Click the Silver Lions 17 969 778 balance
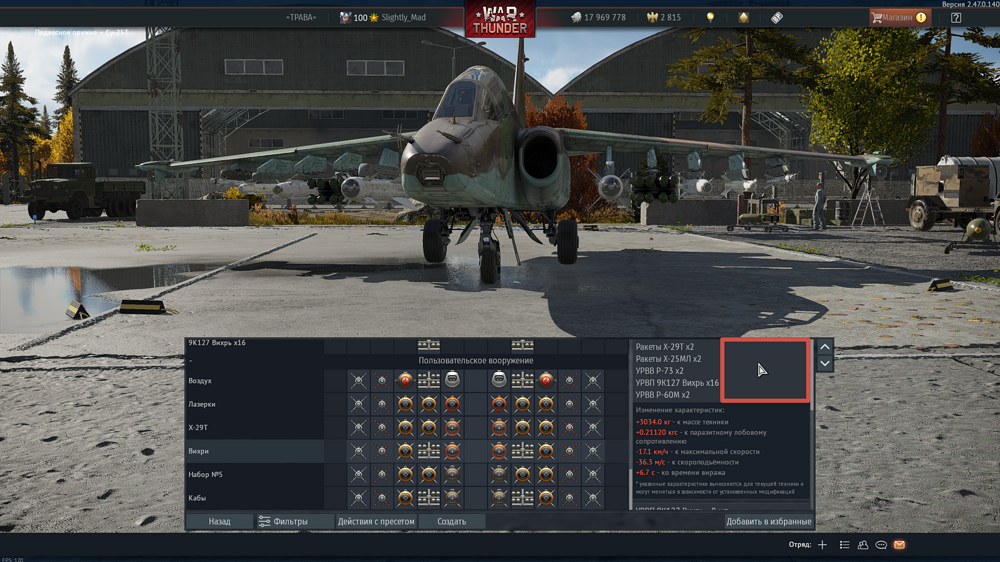 598,17
